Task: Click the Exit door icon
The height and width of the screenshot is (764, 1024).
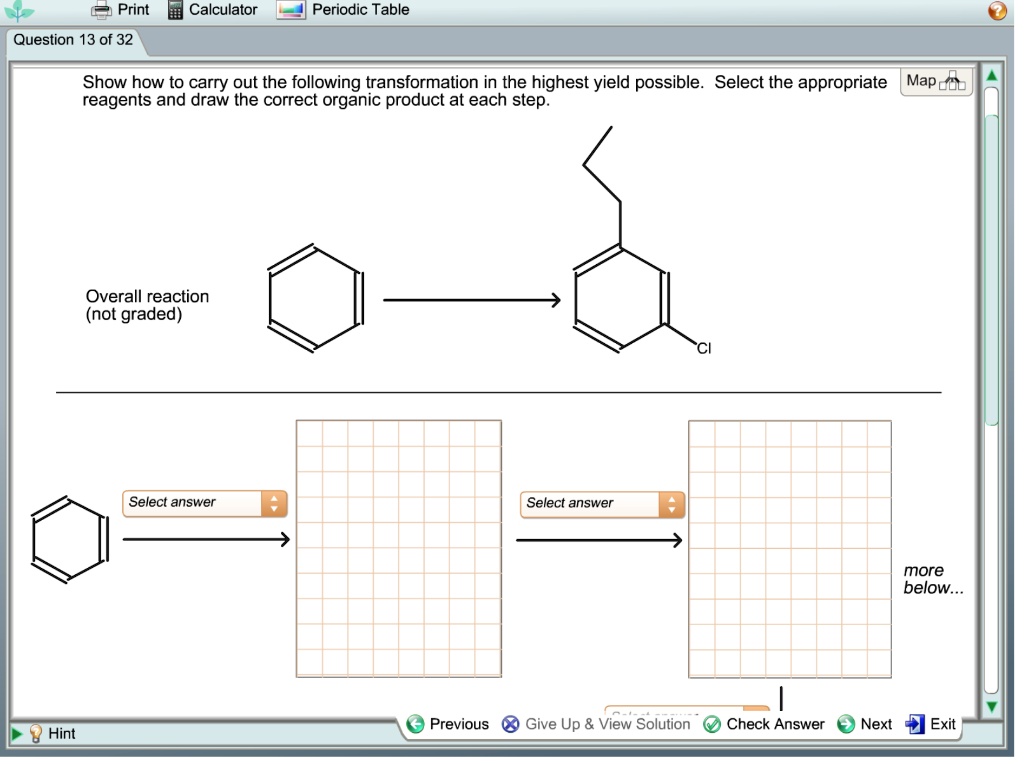Action: click(918, 724)
